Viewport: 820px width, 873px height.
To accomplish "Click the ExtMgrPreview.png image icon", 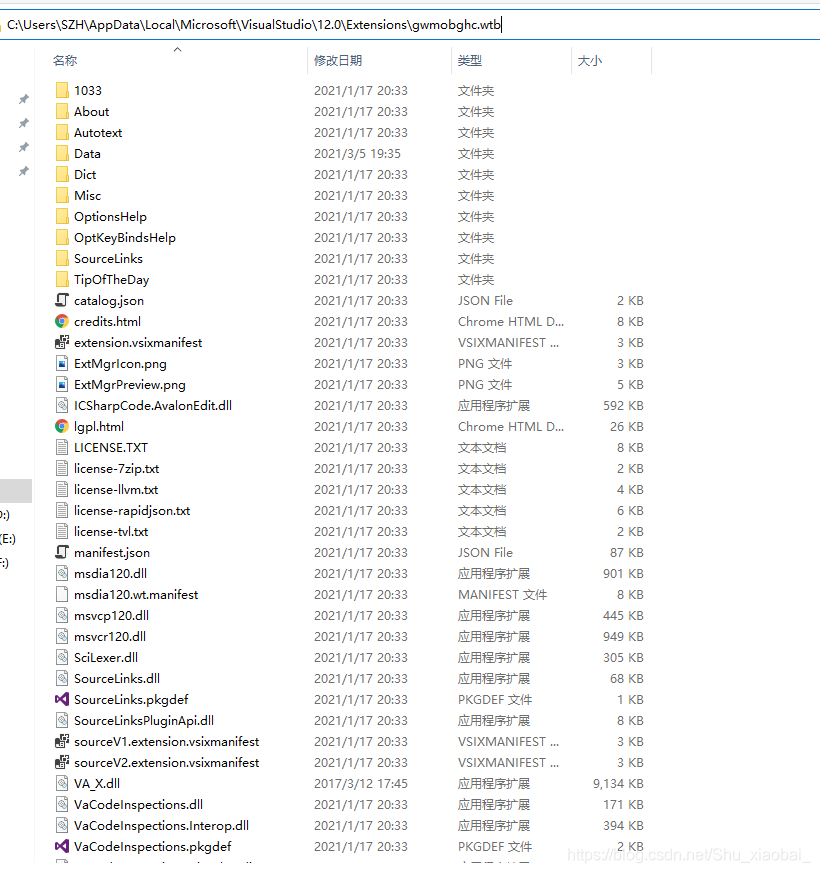I will coord(62,385).
